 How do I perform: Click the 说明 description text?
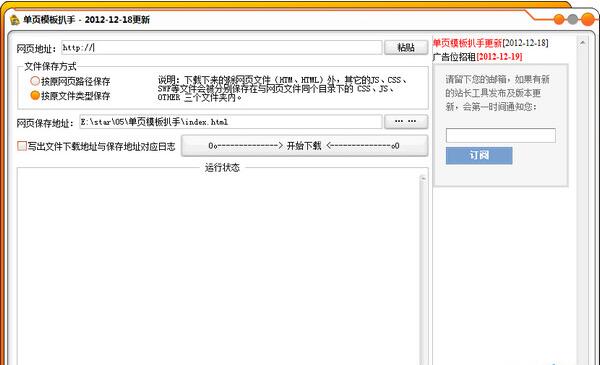point(282,88)
